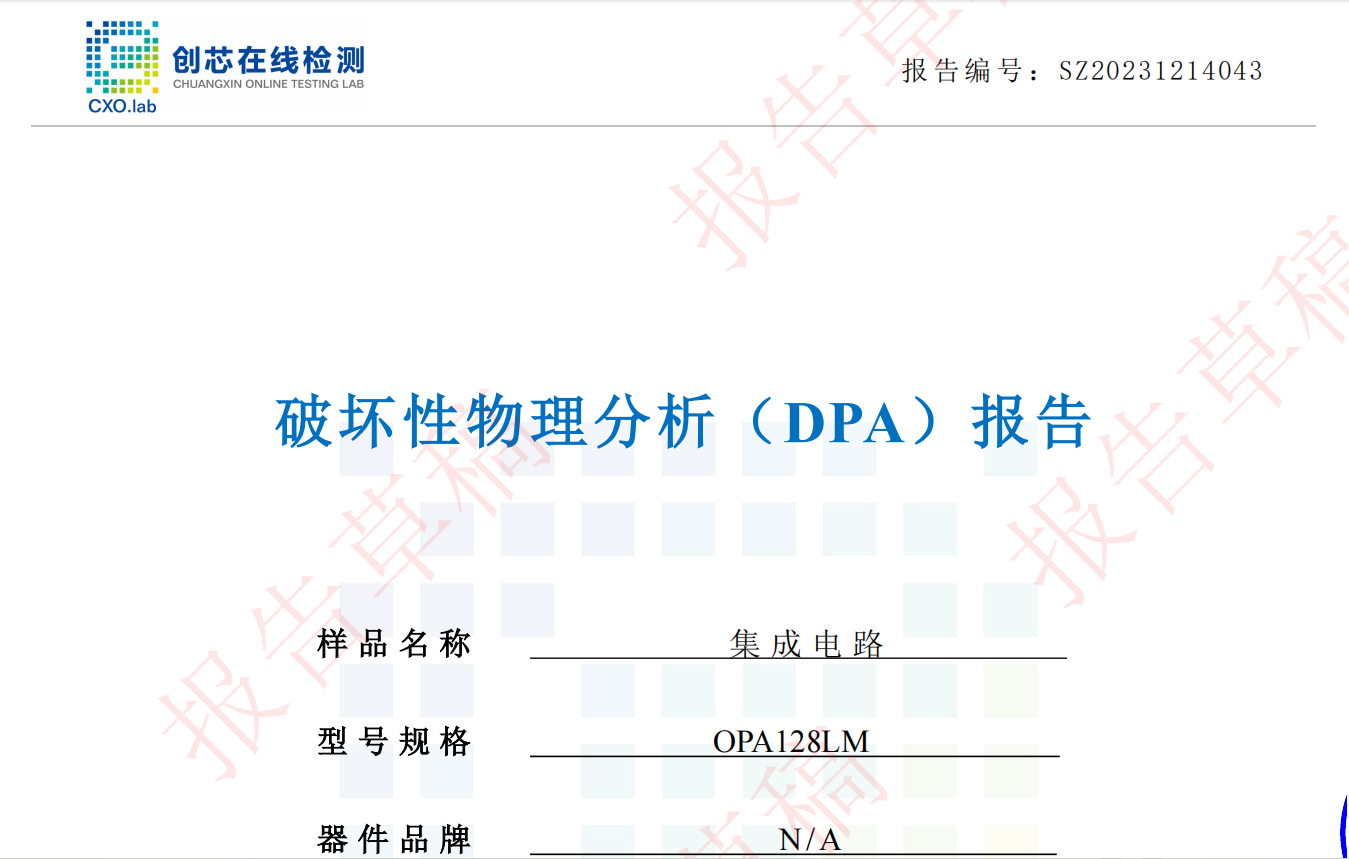Click the CXO.lab pixel-grid logo icon
The width and height of the screenshot is (1349, 859).
pyautogui.click(x=121, y=58)
